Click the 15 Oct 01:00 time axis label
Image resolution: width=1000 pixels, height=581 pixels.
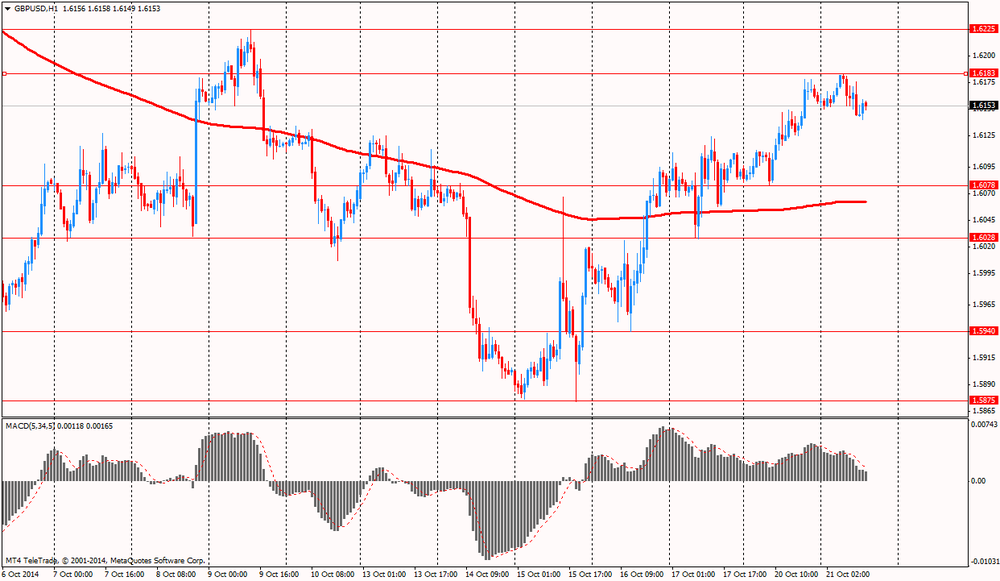click(536, 575)
